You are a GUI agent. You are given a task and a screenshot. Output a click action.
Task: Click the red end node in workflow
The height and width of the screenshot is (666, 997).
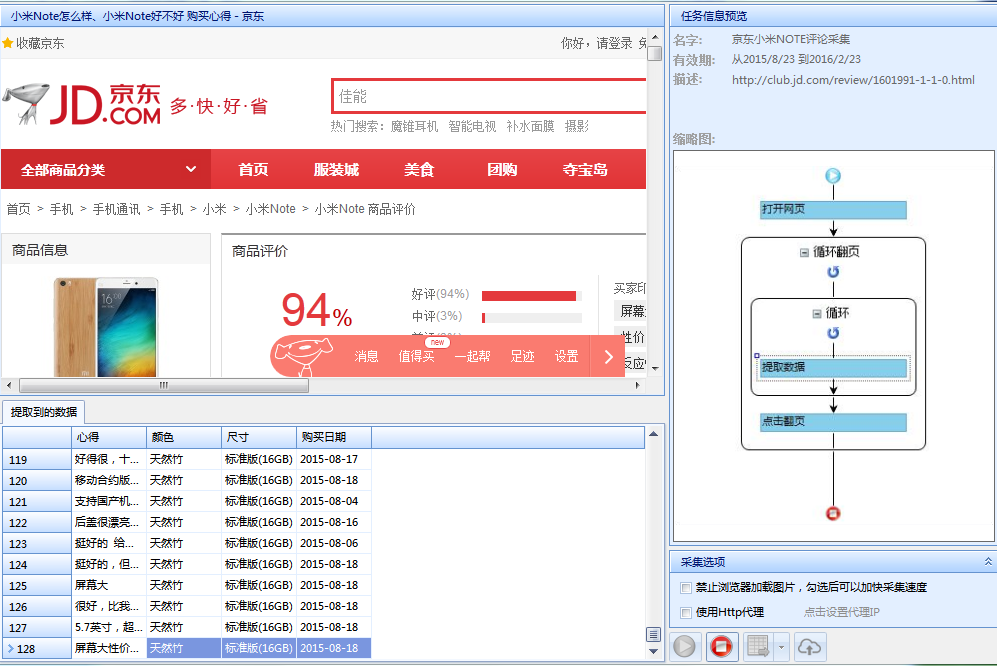point(833,513)
